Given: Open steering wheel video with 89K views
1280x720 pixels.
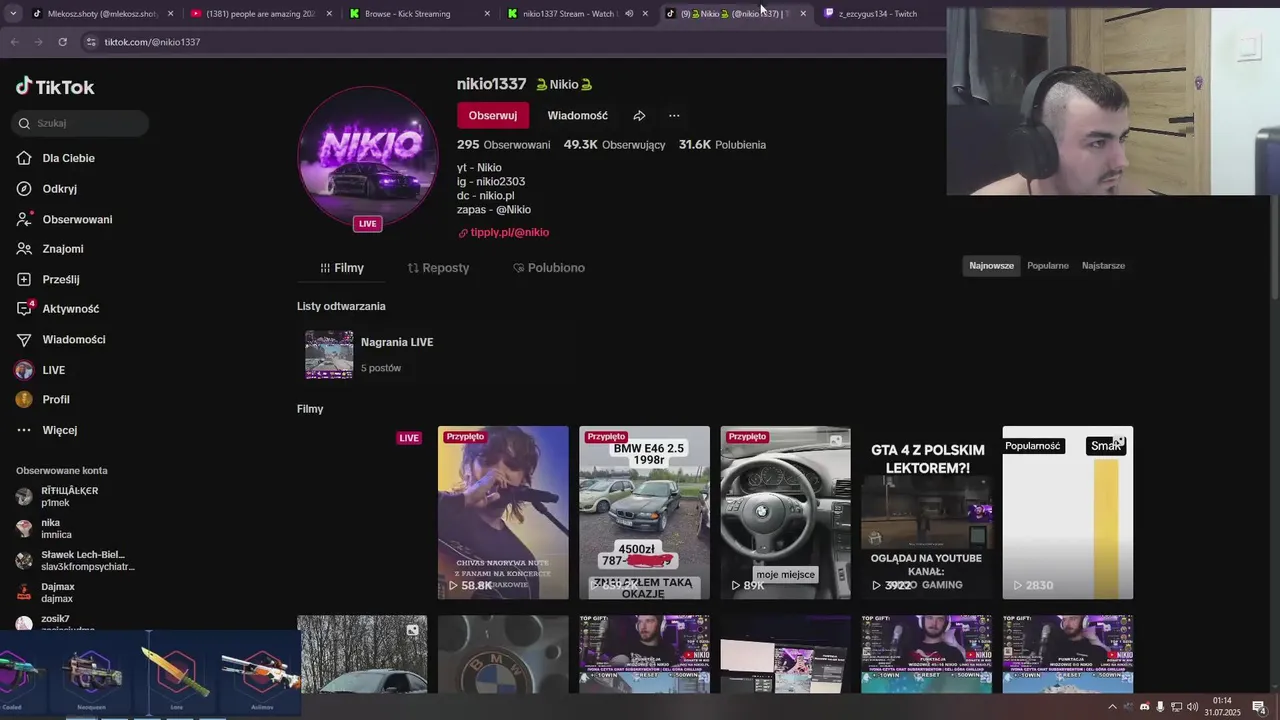Looking at the screenshot, I should [x=785, y=513].
